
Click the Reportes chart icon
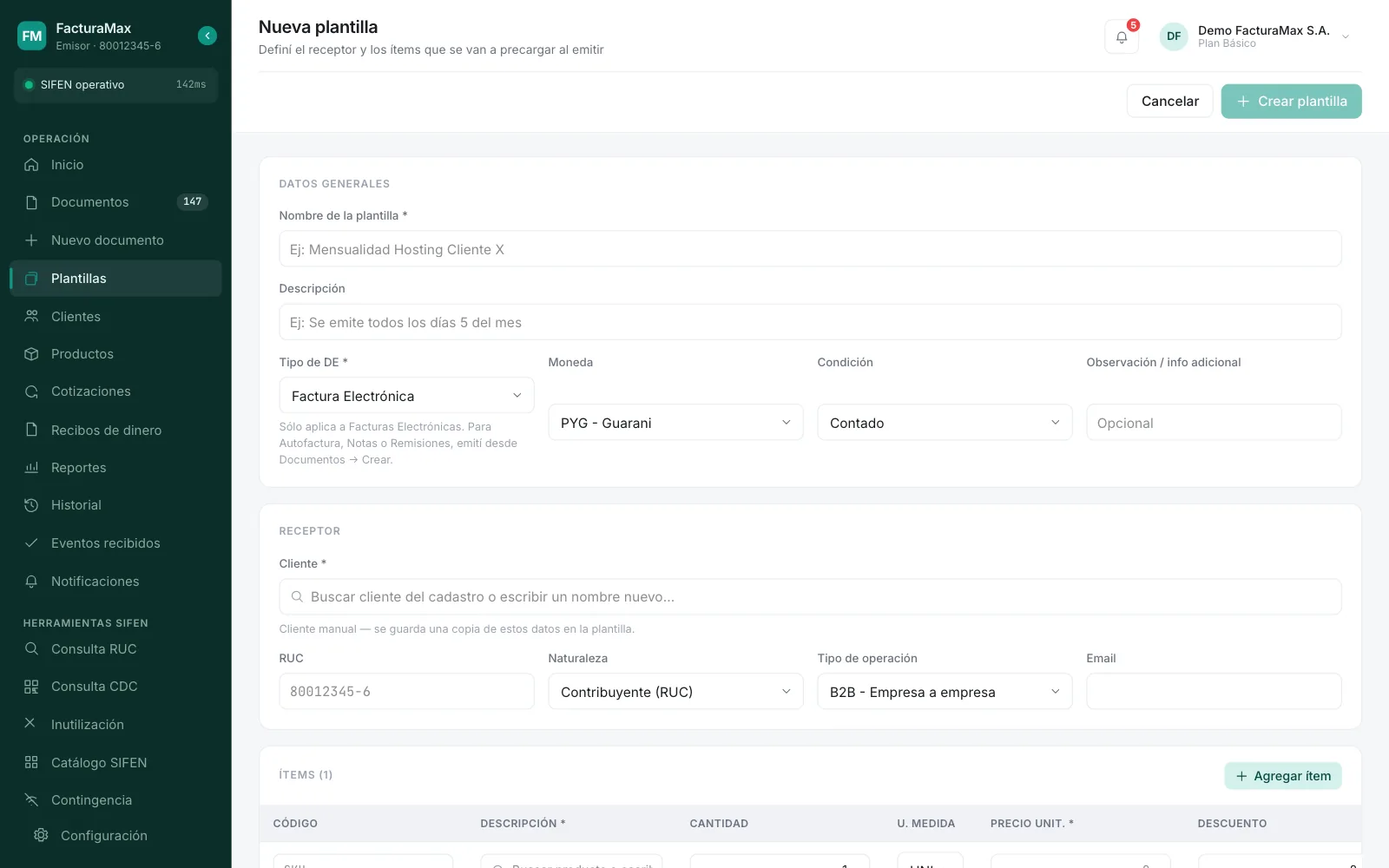[31, 468]
